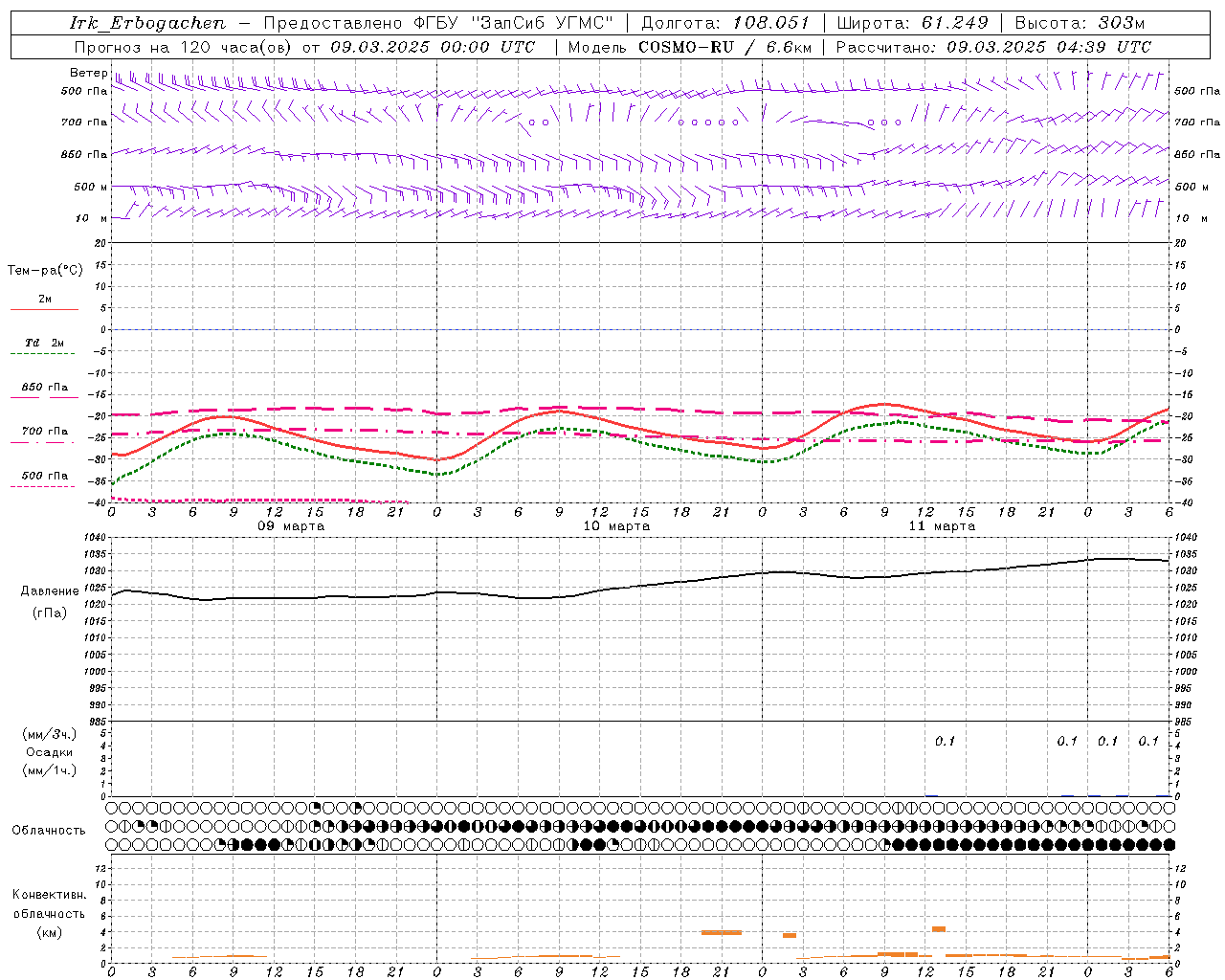Click the blue zero-degree line in temperature chart
The height and width of the screenshot is (980, 1225).
pyautogui.click(x=640, y=329)
